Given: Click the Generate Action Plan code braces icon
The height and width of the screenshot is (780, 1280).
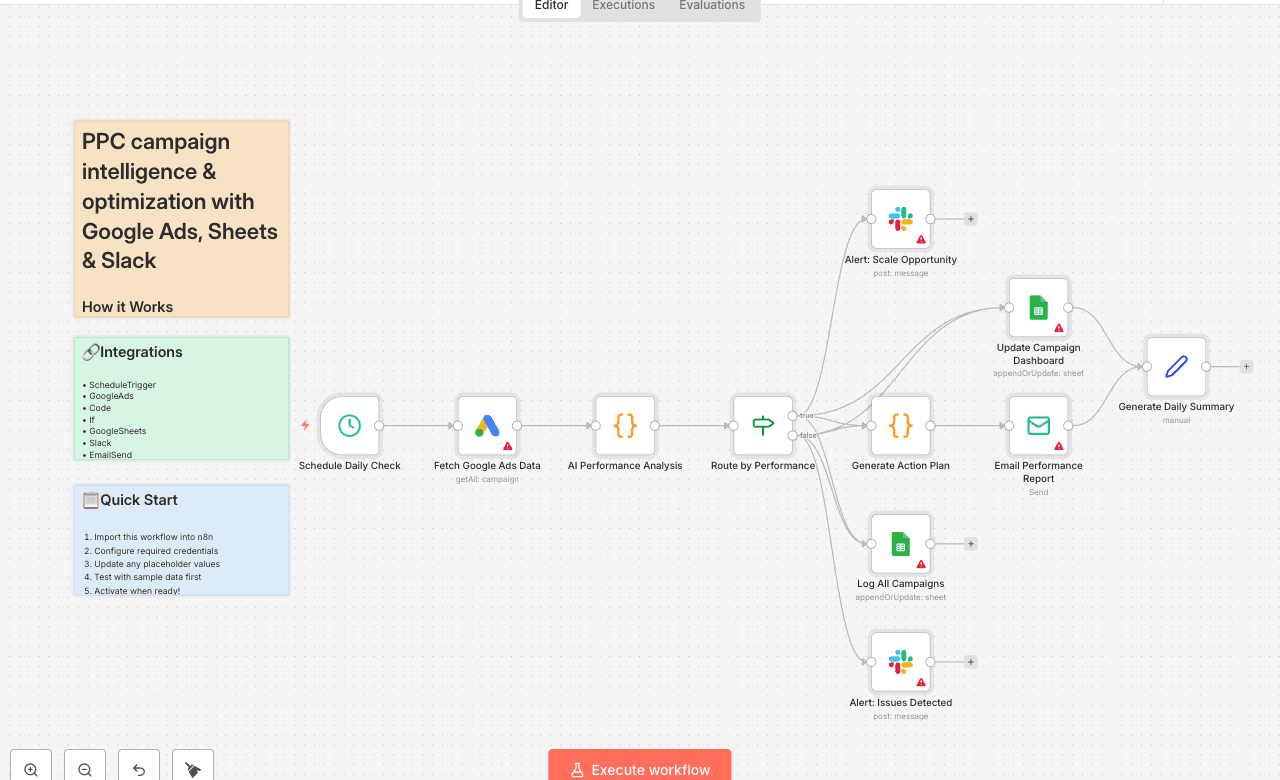Looking at the screenshot, I should point(900,425).
